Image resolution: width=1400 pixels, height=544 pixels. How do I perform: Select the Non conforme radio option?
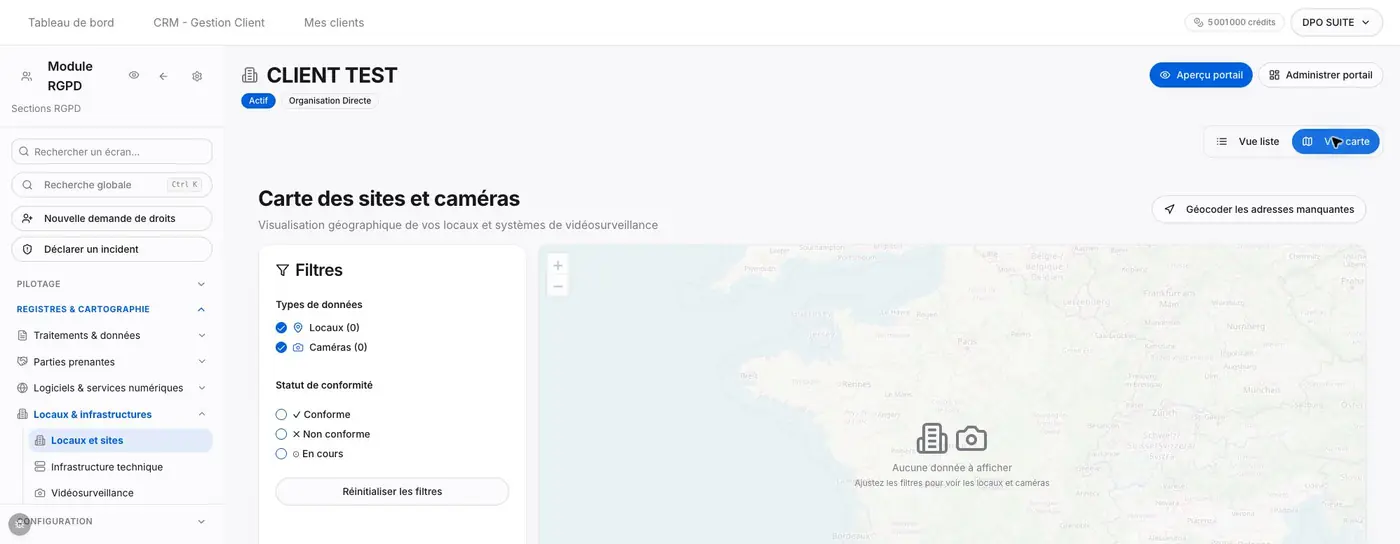coord(281,435)
